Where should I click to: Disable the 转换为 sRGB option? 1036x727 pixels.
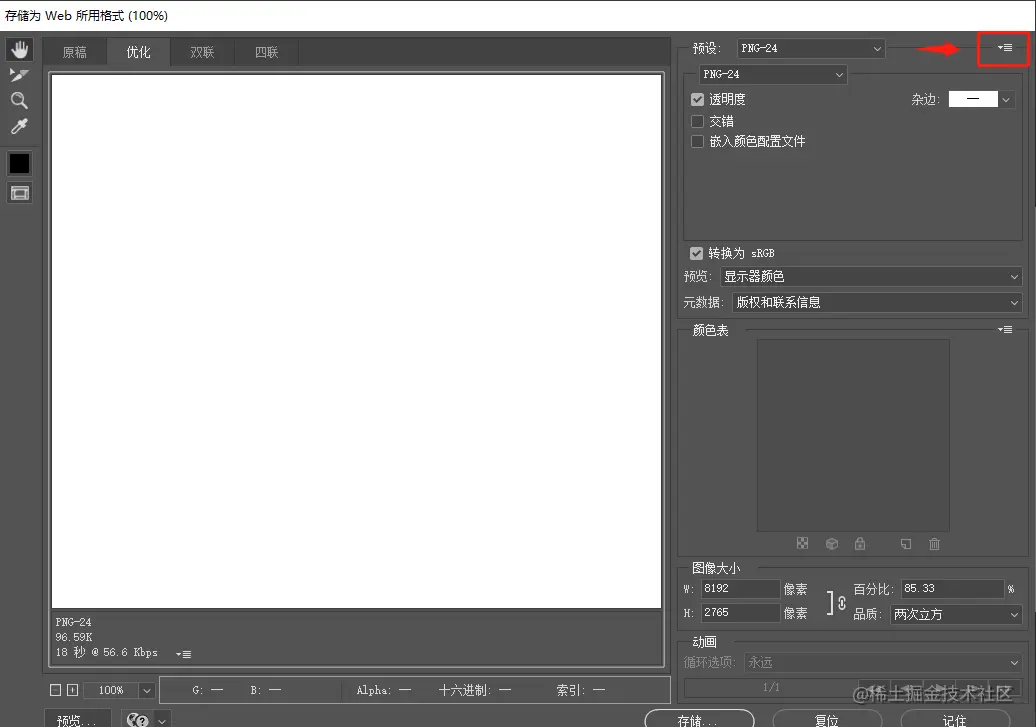pyautogui.click(x=696, y=253)
